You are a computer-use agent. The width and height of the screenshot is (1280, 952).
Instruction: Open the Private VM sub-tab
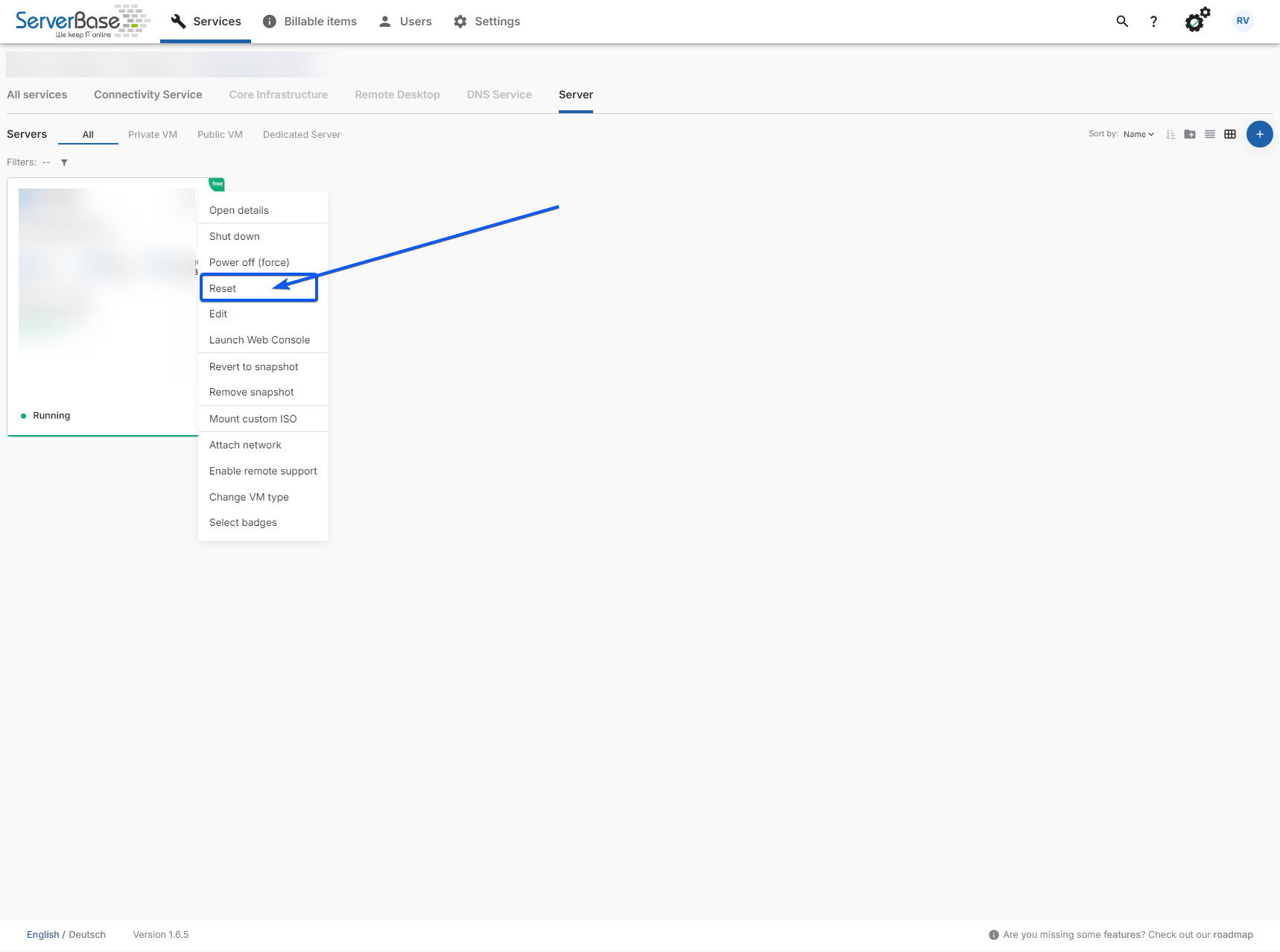pyautogui.click(x=153, y=135)
